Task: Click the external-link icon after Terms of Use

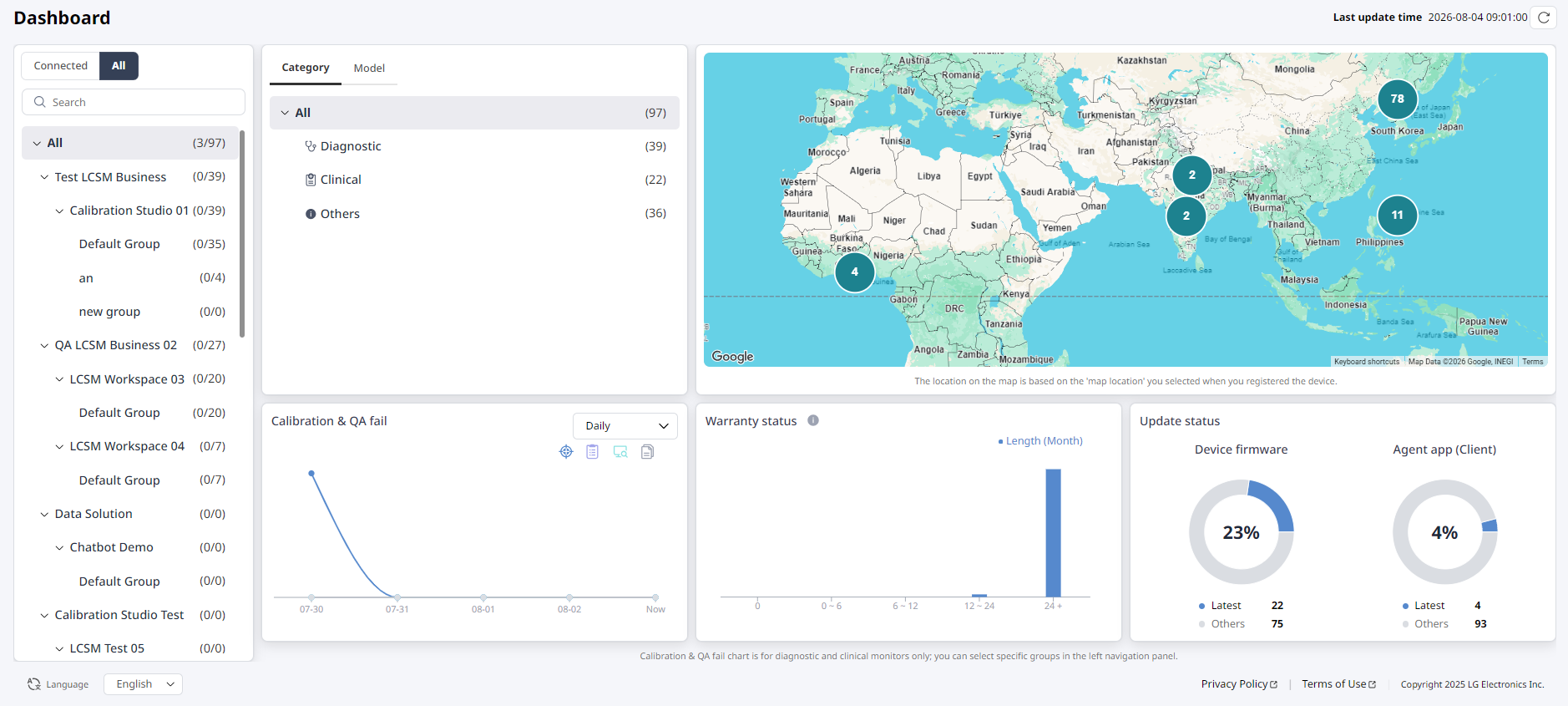Action: coord(1372,684)
